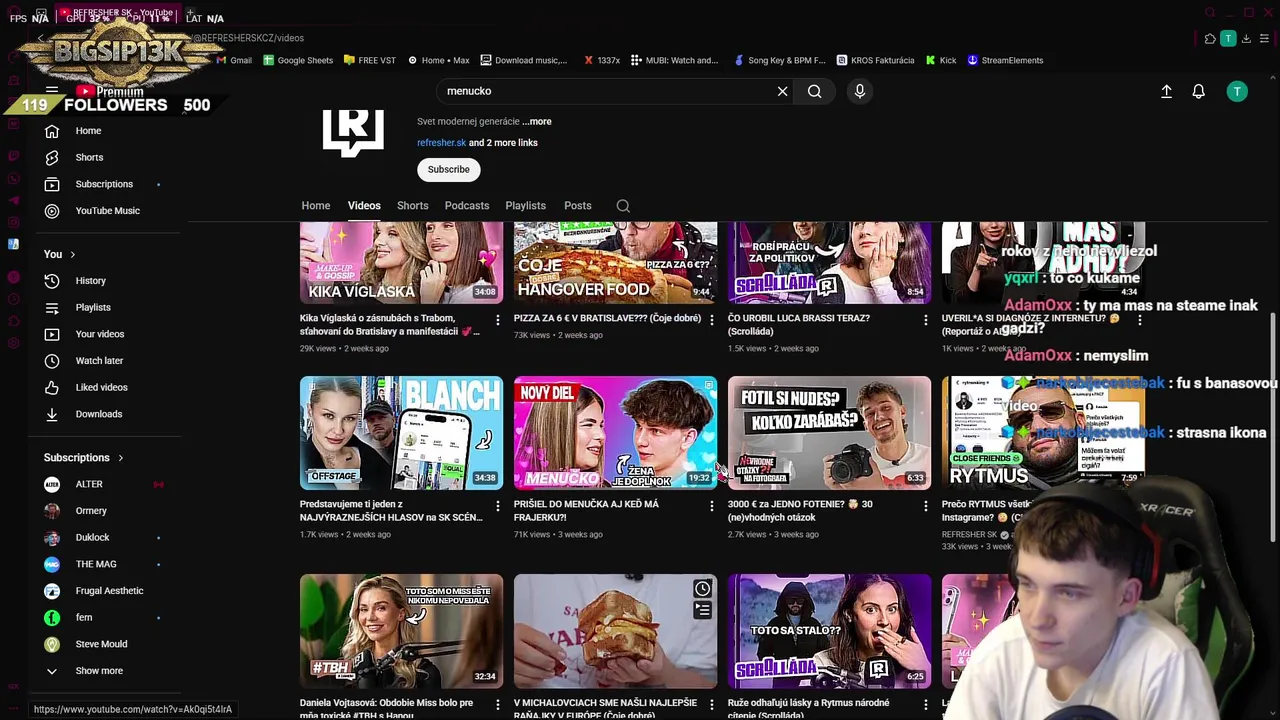The image size is (1280, 720).
Task: Open the fem subscription channel
Action: [x=83, y=618]
